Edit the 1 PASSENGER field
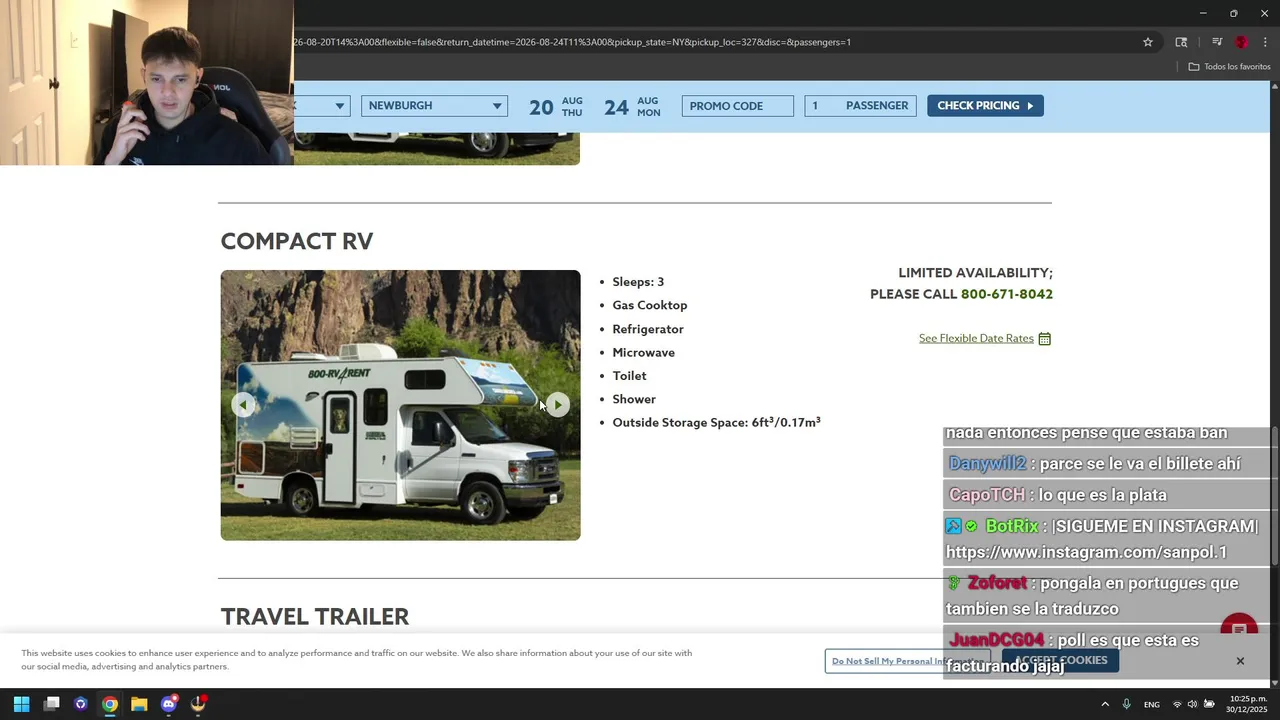This screenshot has height=720, width=1280. tap(860, 106)
